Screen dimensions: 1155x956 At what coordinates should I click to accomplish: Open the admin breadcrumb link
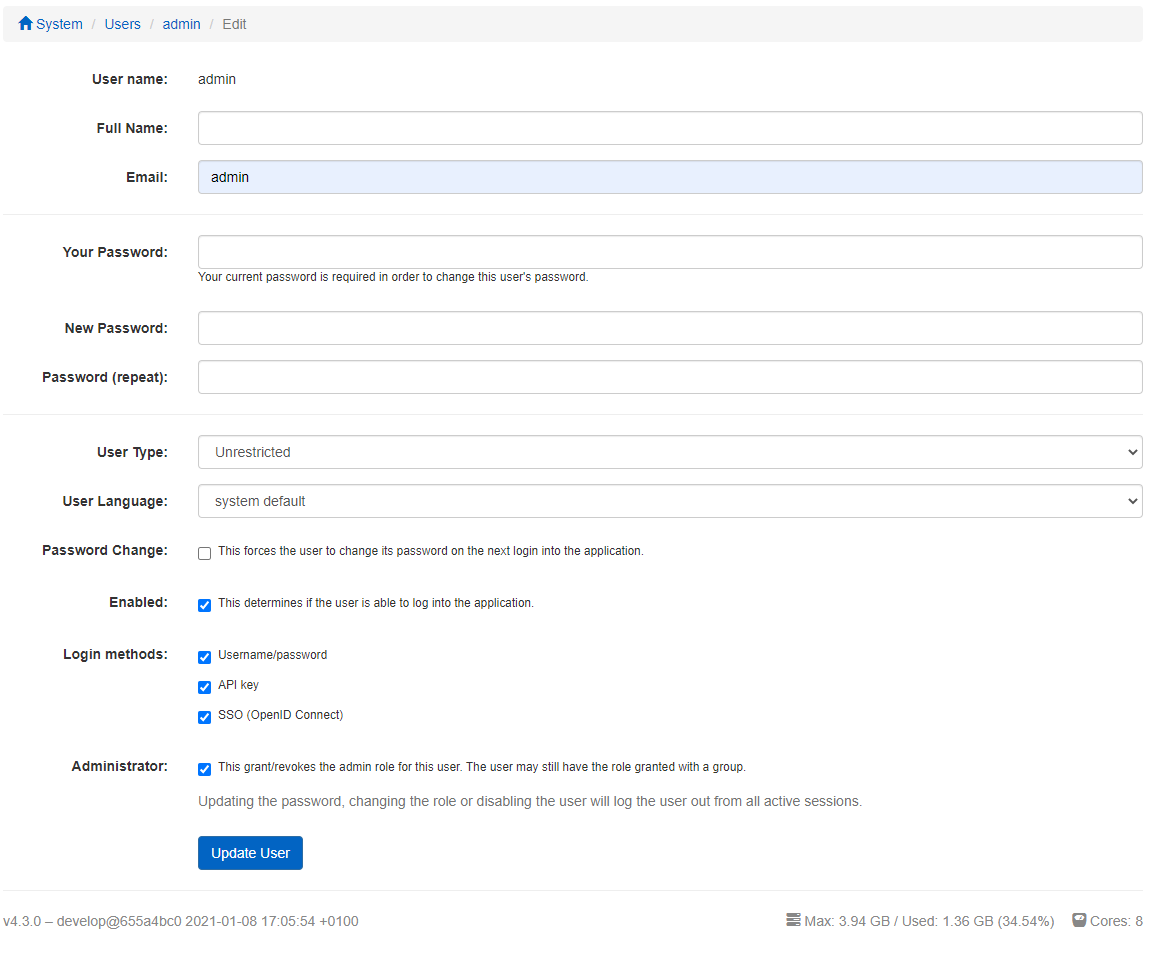click(x=181, y=24)
